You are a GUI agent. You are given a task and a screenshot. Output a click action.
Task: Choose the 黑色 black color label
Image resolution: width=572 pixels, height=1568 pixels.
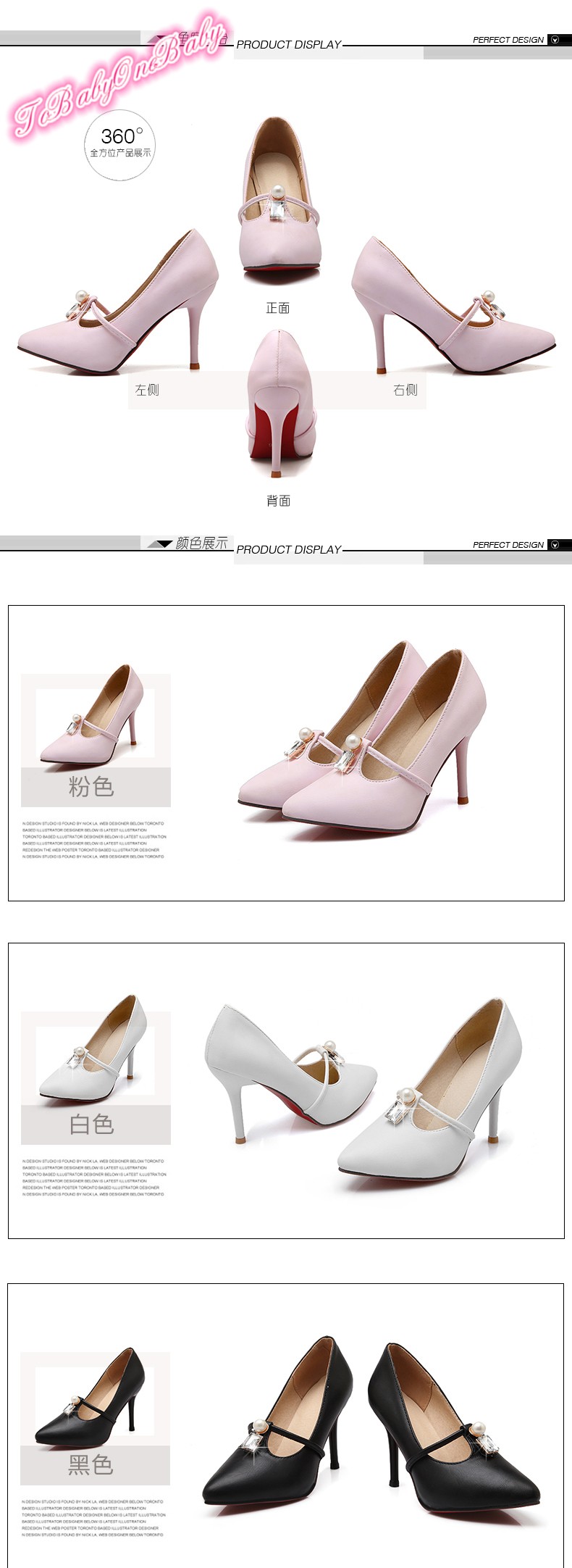(x=92, y=1464)
